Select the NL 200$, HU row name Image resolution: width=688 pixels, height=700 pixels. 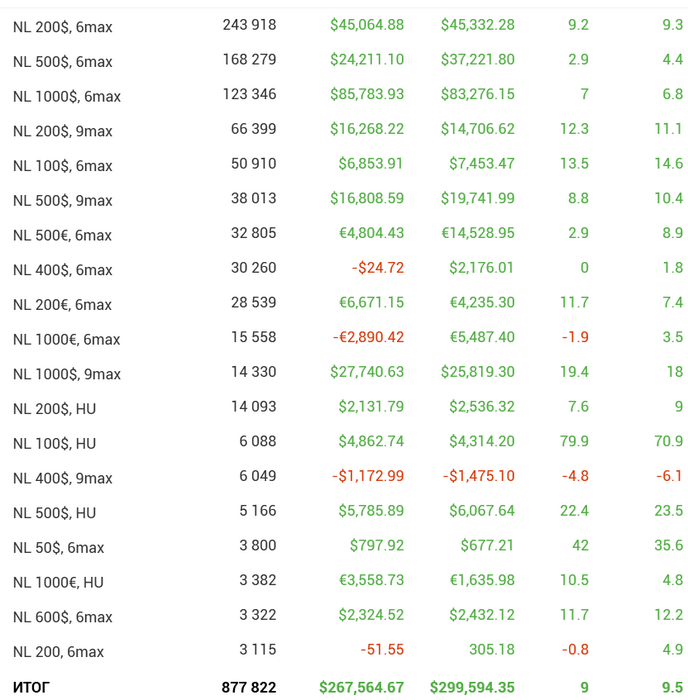pos(54,409)
